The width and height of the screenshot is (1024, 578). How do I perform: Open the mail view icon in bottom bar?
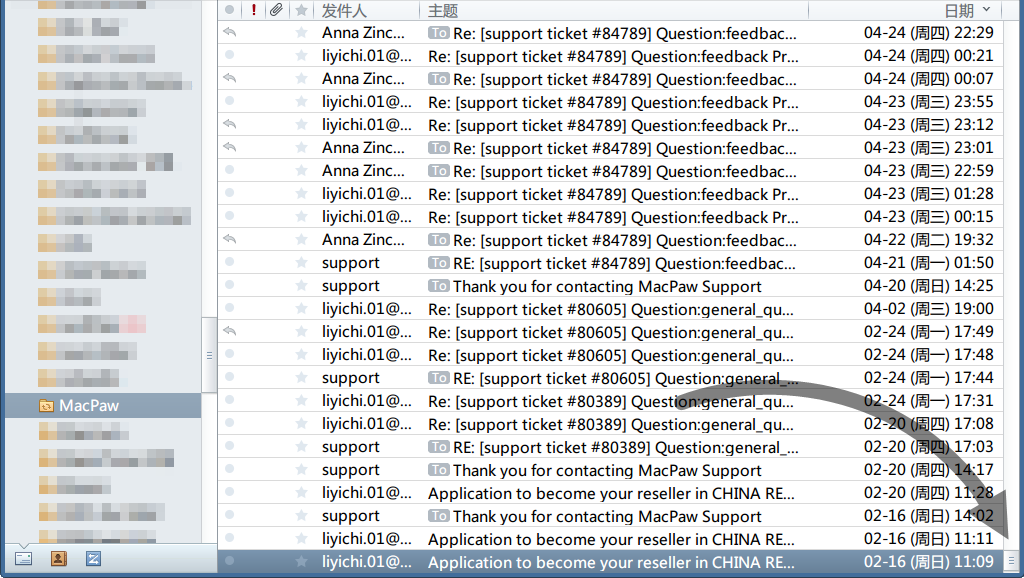23,559
